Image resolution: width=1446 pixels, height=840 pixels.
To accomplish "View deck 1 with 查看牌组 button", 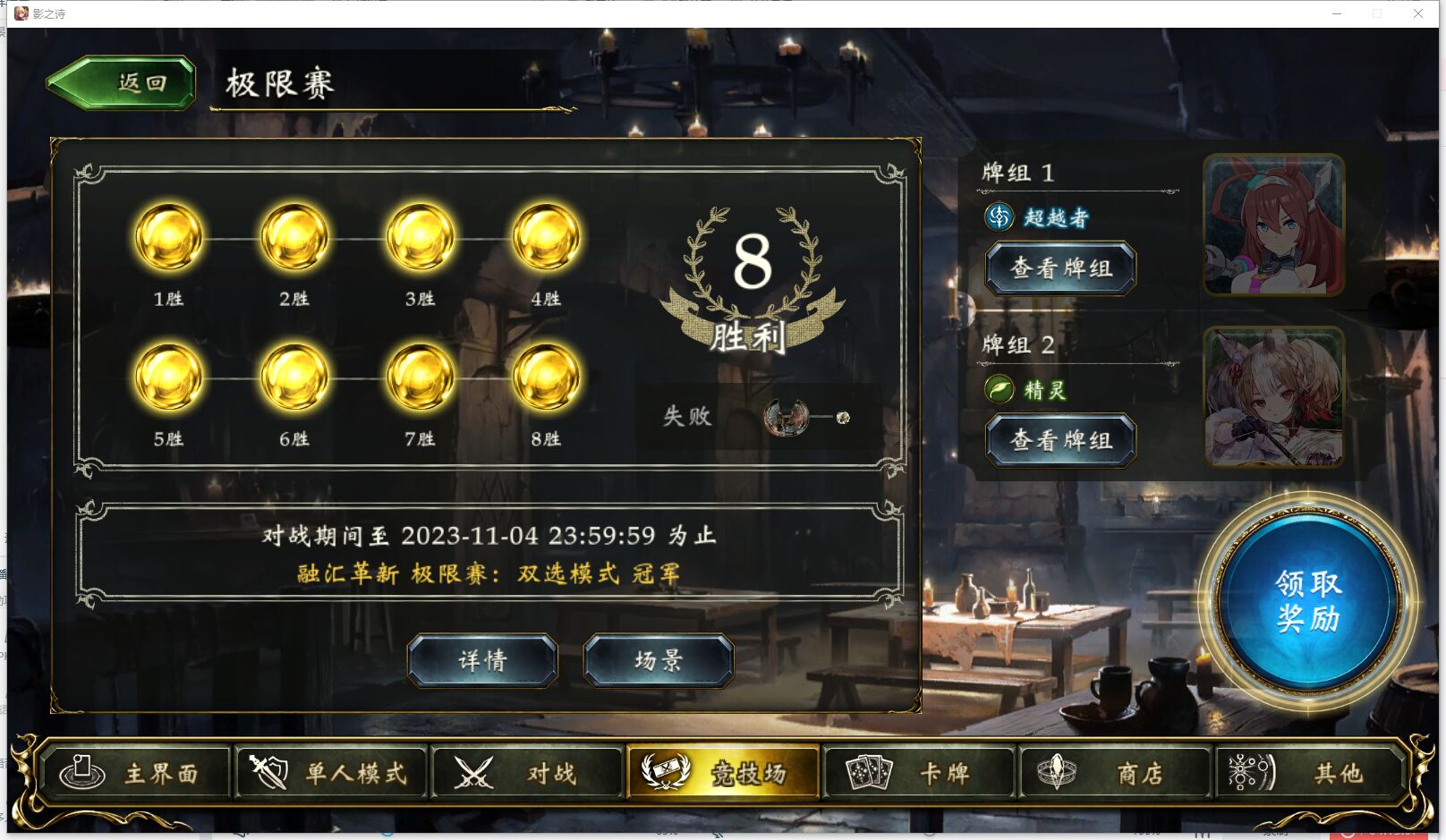I will pyautogui.click(x=1060, y=267).
